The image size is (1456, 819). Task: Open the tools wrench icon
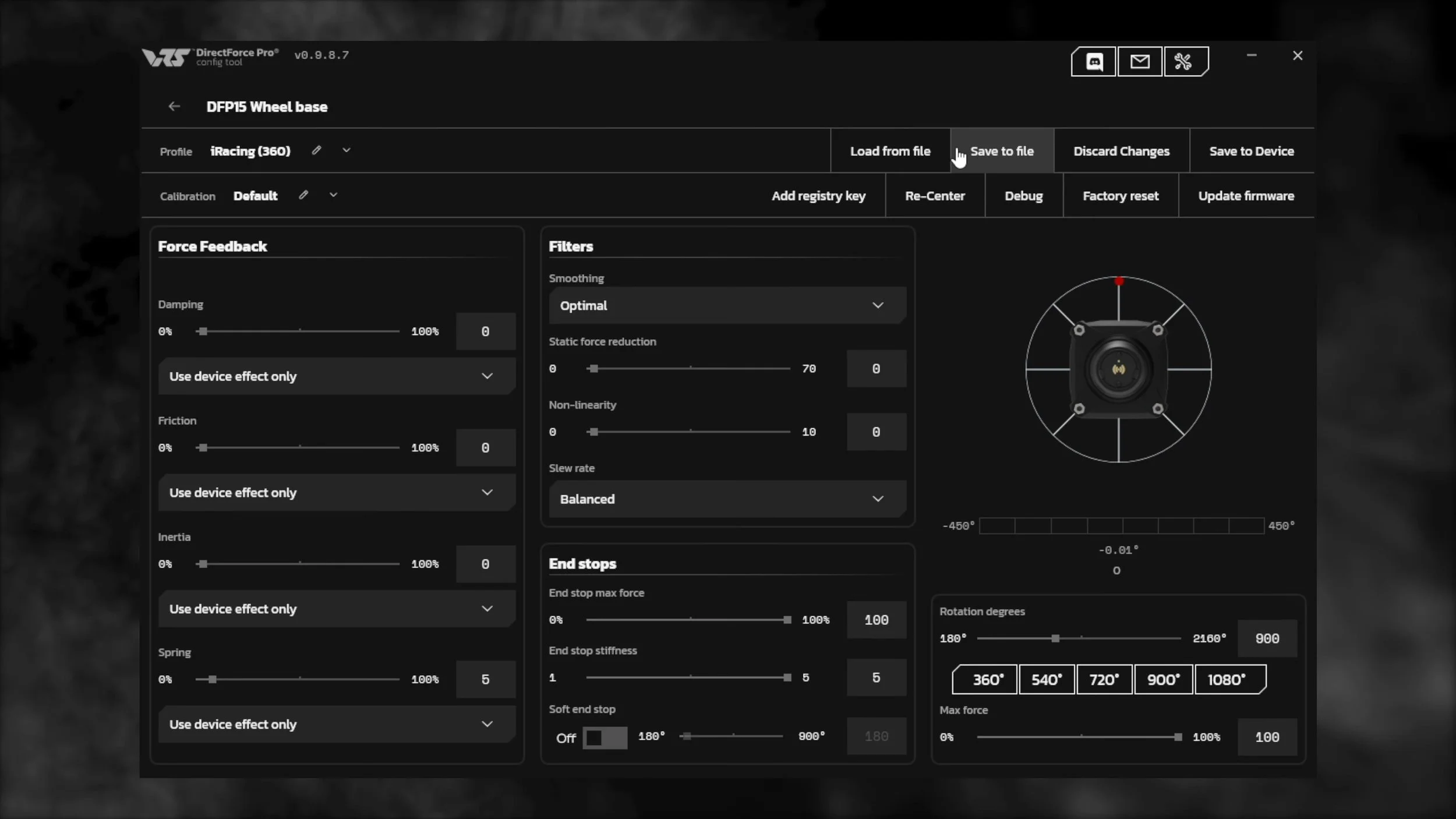1186,61
